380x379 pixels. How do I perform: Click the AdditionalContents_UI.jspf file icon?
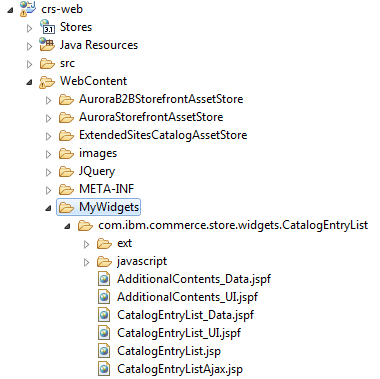pos(104,297)
